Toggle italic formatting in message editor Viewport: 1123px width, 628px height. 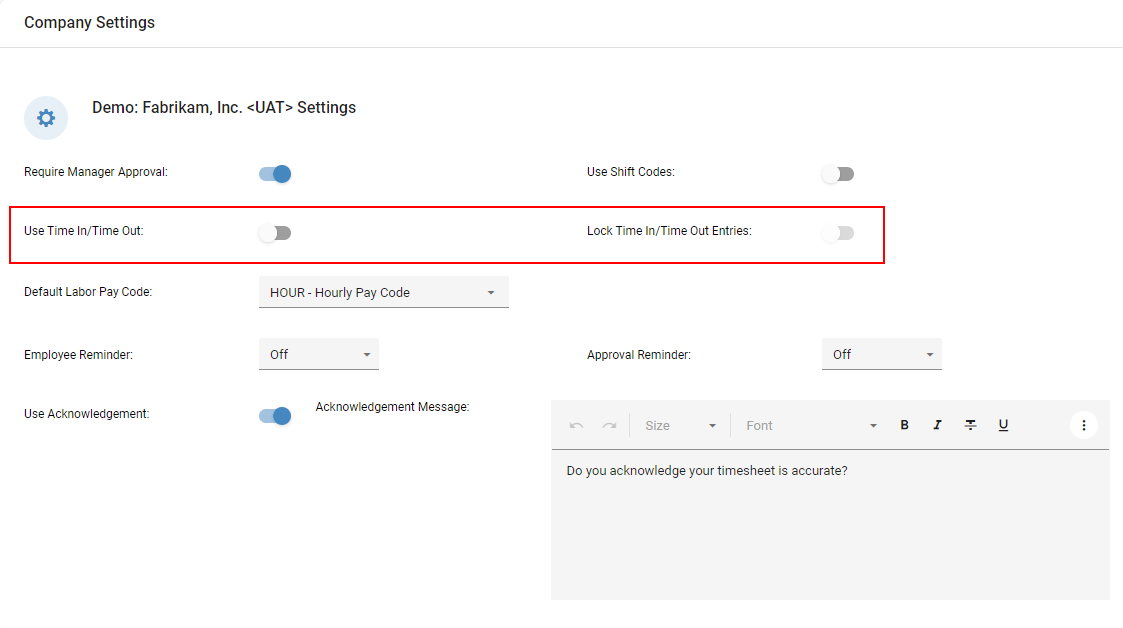(937, 425)
